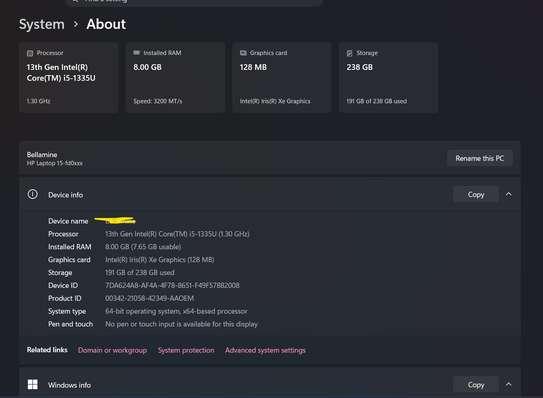Select the Graphics card Iris Xe value row
543x398 pixels.
tap(160, 260)
